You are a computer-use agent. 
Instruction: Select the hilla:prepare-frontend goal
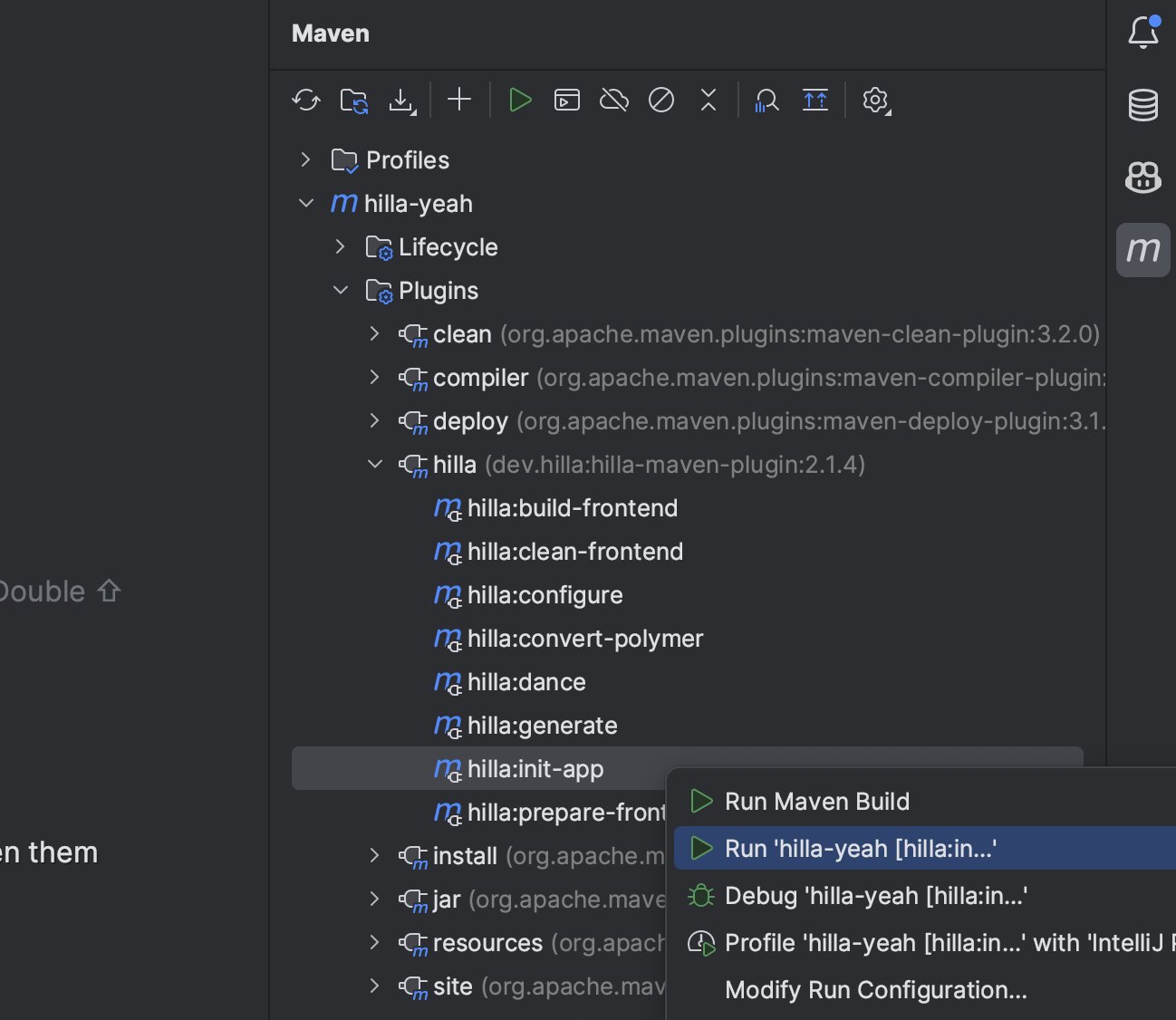pyautogui.click(x=567, y=813)
